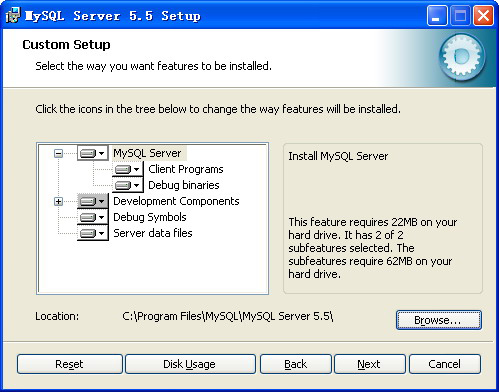Select the Client Programs tree label
This screenshot has height=392, width=499.
tap(186, 169)
